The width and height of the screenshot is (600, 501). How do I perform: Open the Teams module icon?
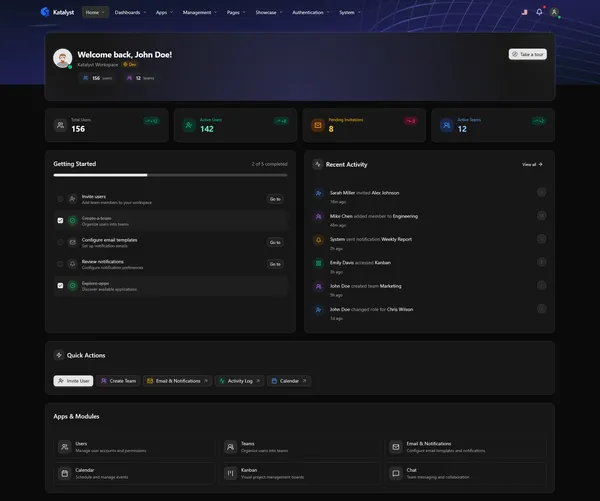click(x=230, y=447)
